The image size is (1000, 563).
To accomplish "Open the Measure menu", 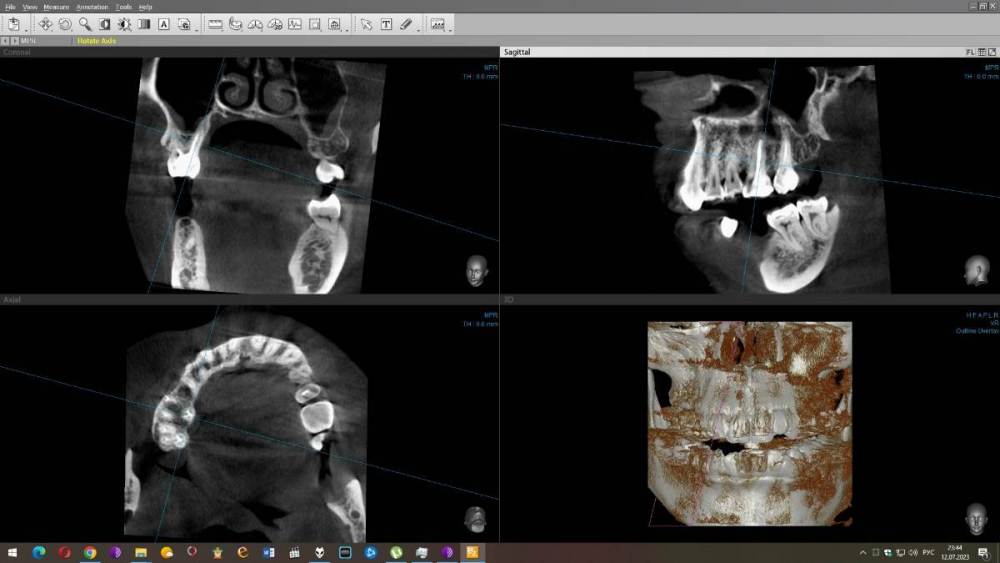I will coord(56,7).
